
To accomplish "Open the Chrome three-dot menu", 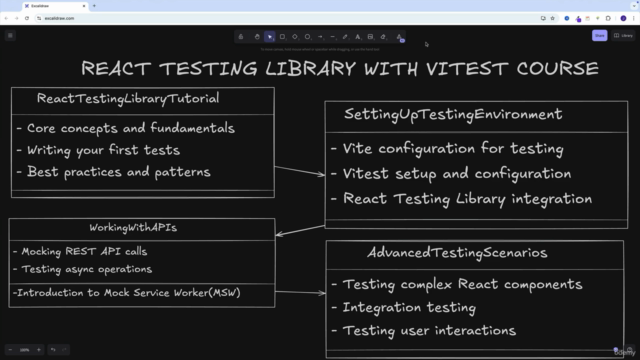I will (x=634, y=18).
